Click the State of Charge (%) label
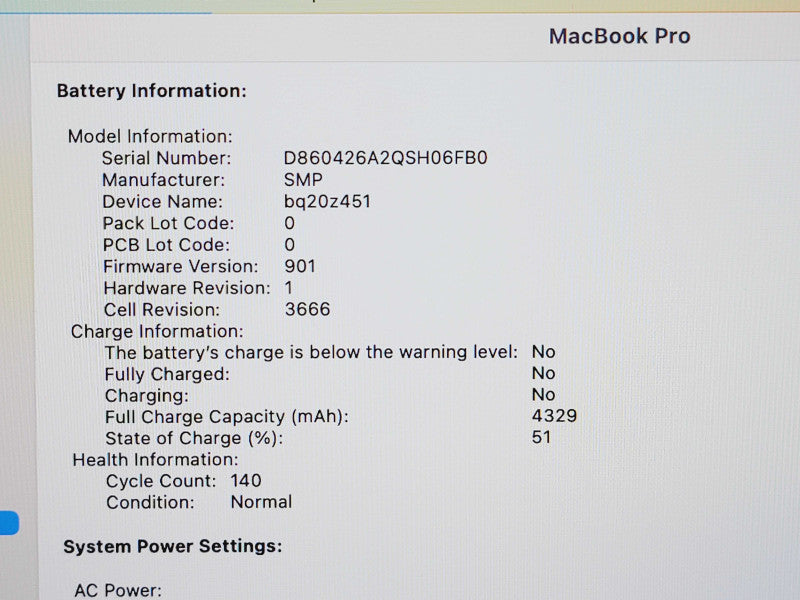 click(x=194, y=438)
